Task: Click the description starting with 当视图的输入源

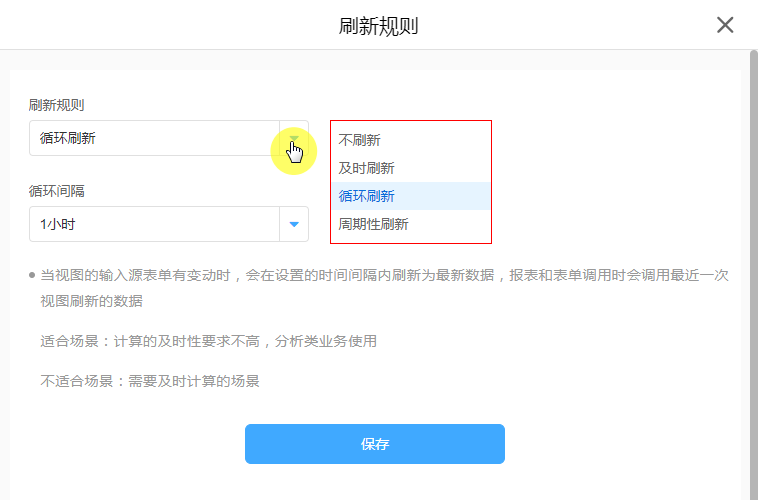Action: click(384, 274)
